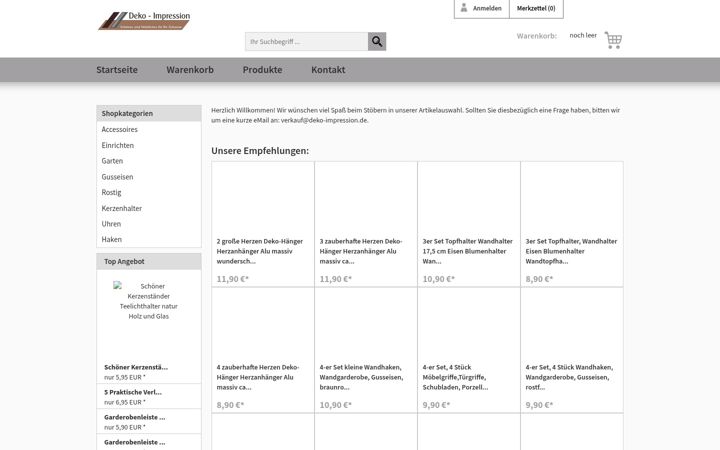This screenshot has height=450, width=720.
Task: Open Anmelden login link
Action: tap(487, 8)
